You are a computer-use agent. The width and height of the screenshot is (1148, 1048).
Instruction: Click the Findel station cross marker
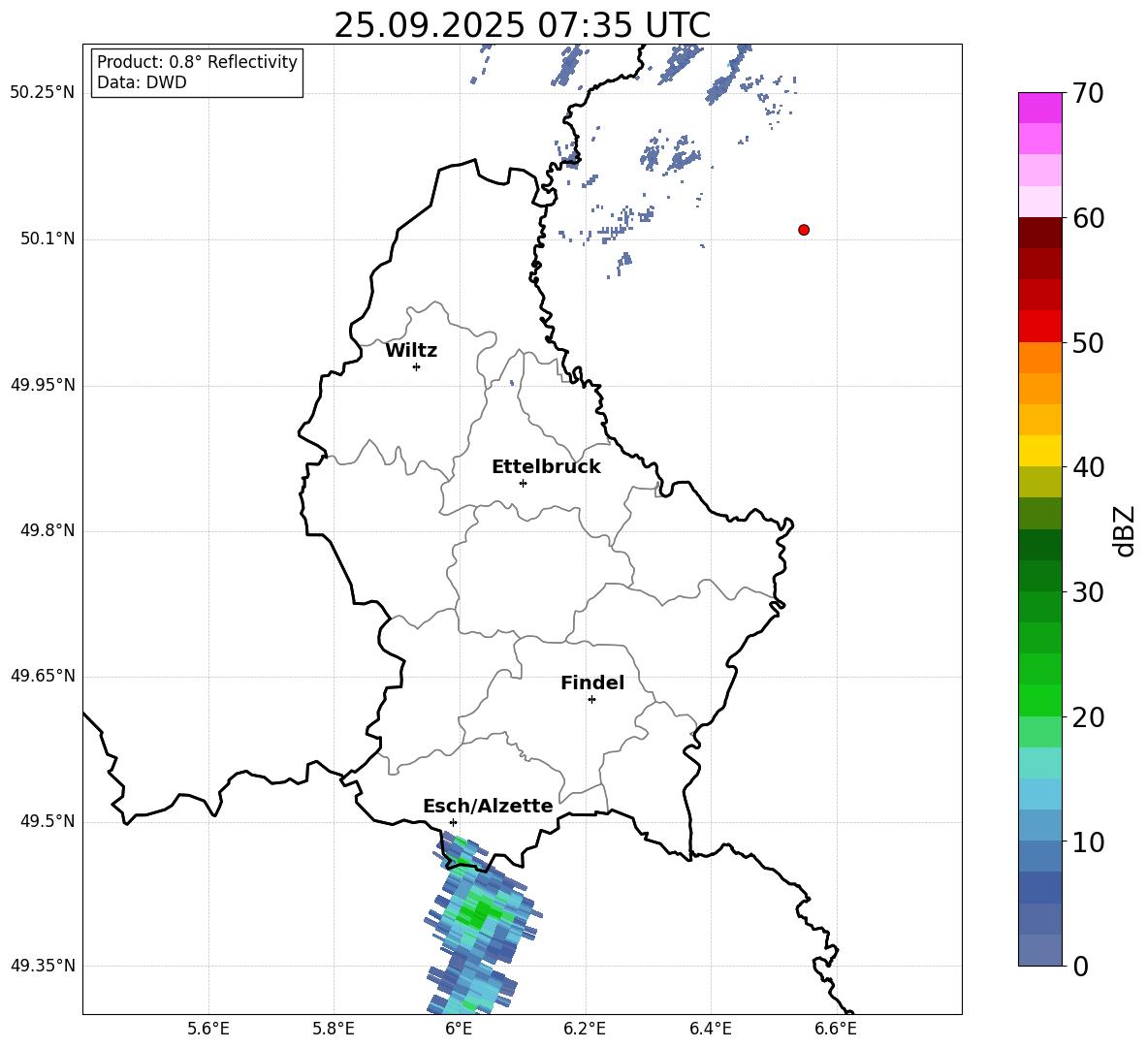point(591,700)
